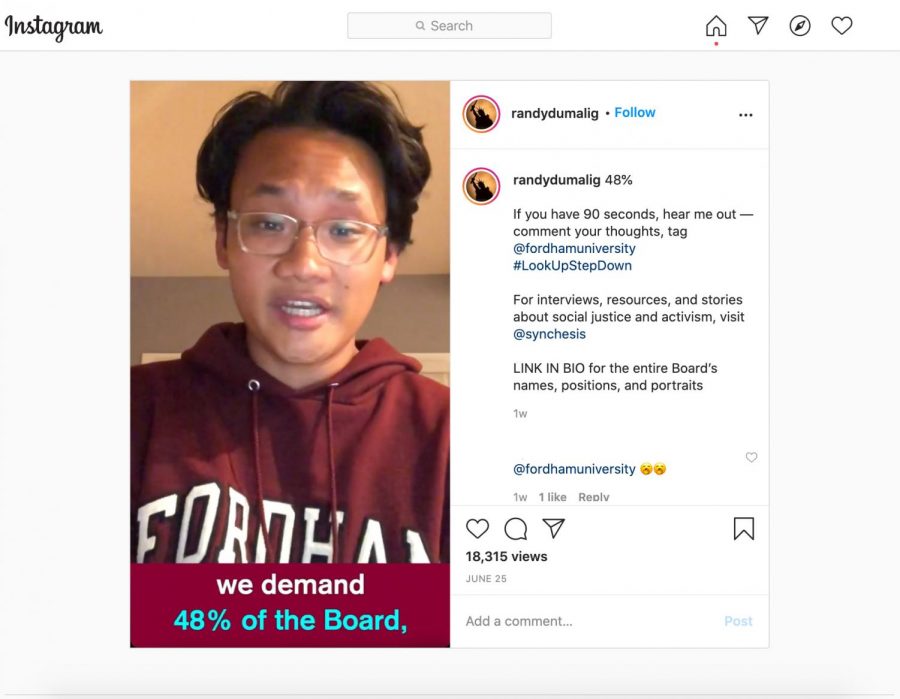
Task: Open randydumalig profile picture in post header
Action: tap(481, 114)
